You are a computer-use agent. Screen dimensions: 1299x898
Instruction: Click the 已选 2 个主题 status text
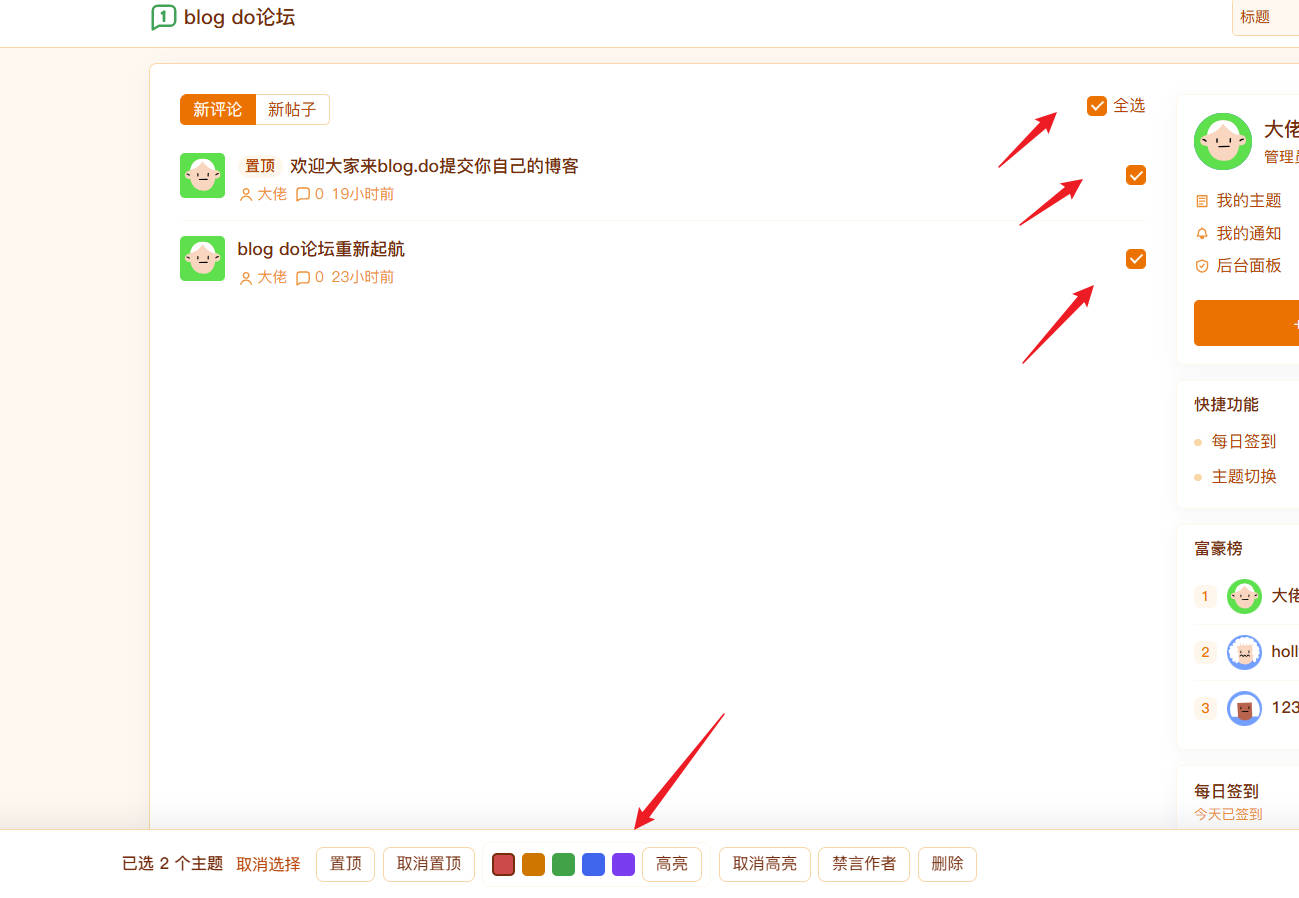coord(172,864)
